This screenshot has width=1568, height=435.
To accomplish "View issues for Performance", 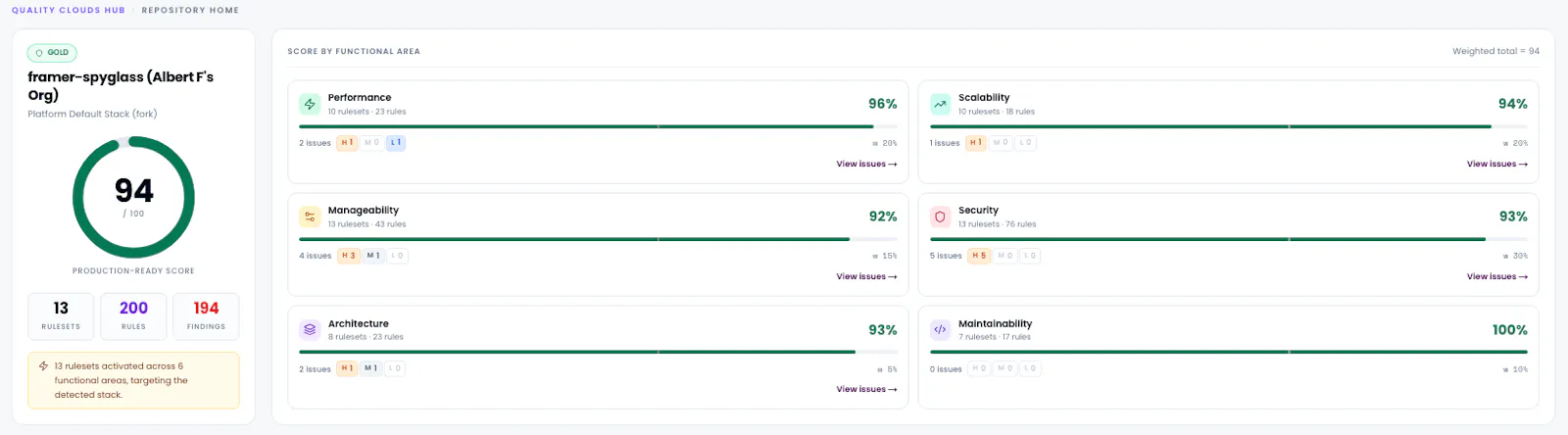I will (x=866, y=164).
